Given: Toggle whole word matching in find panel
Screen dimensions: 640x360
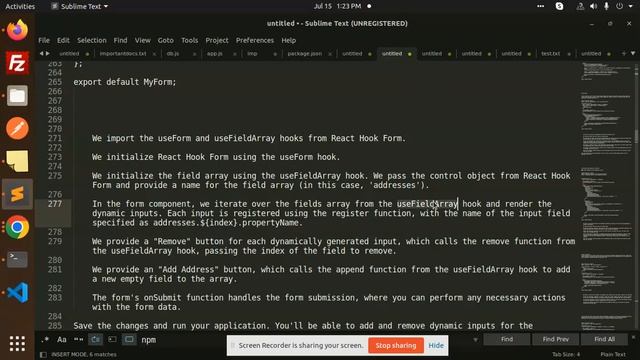Looking at the screenshot, I should [78, 340].
